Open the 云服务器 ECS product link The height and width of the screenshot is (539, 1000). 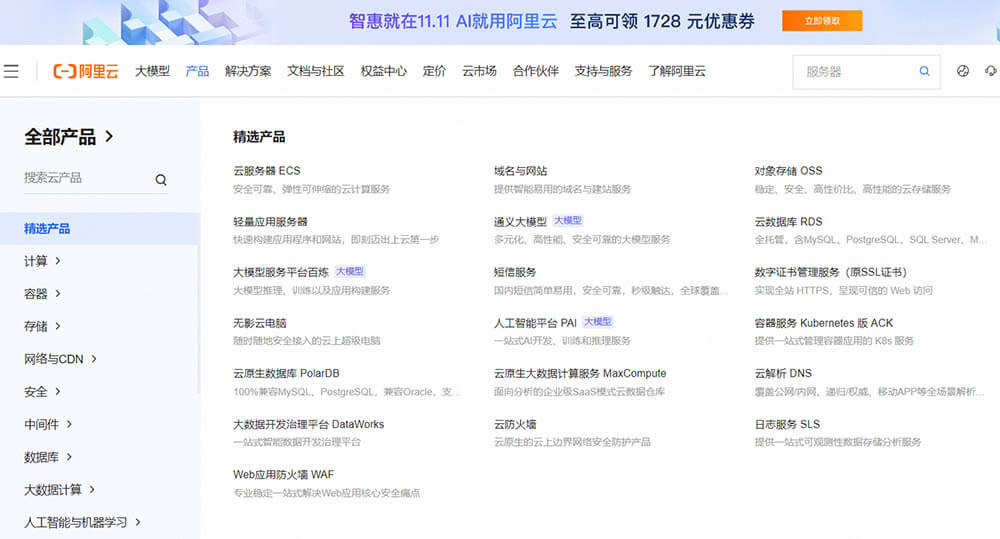tap(267, 171)
